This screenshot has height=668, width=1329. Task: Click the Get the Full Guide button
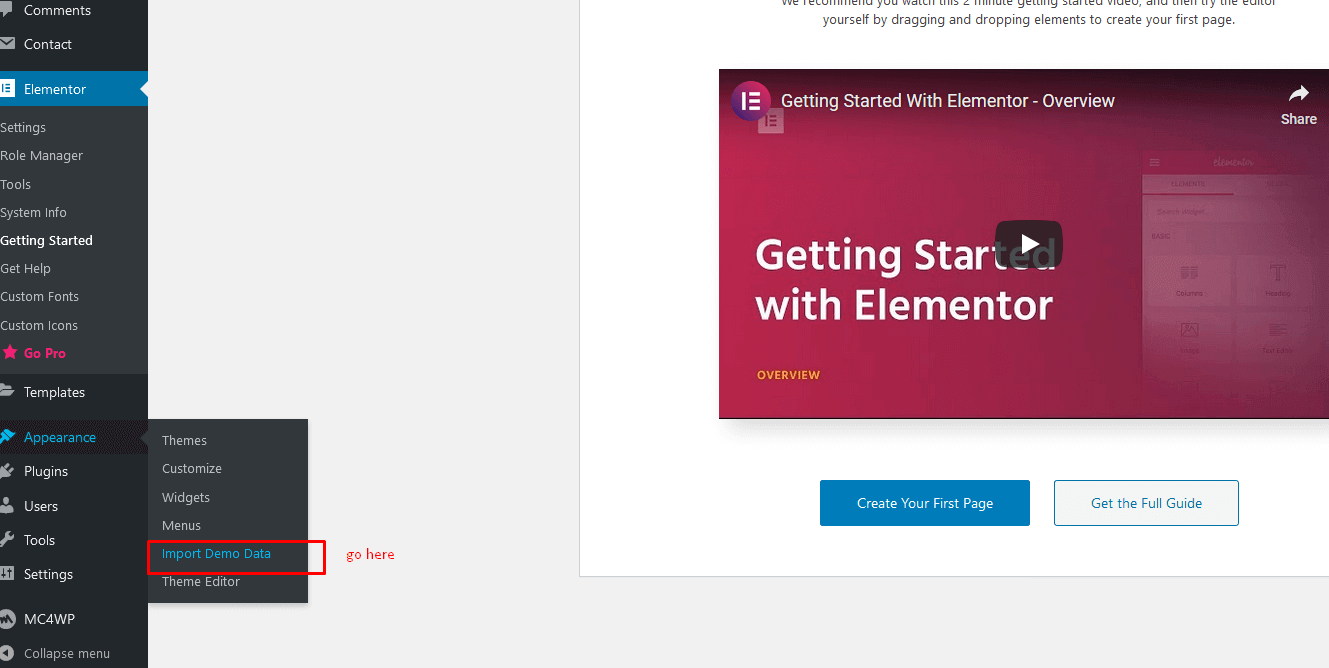point(1146,503)
